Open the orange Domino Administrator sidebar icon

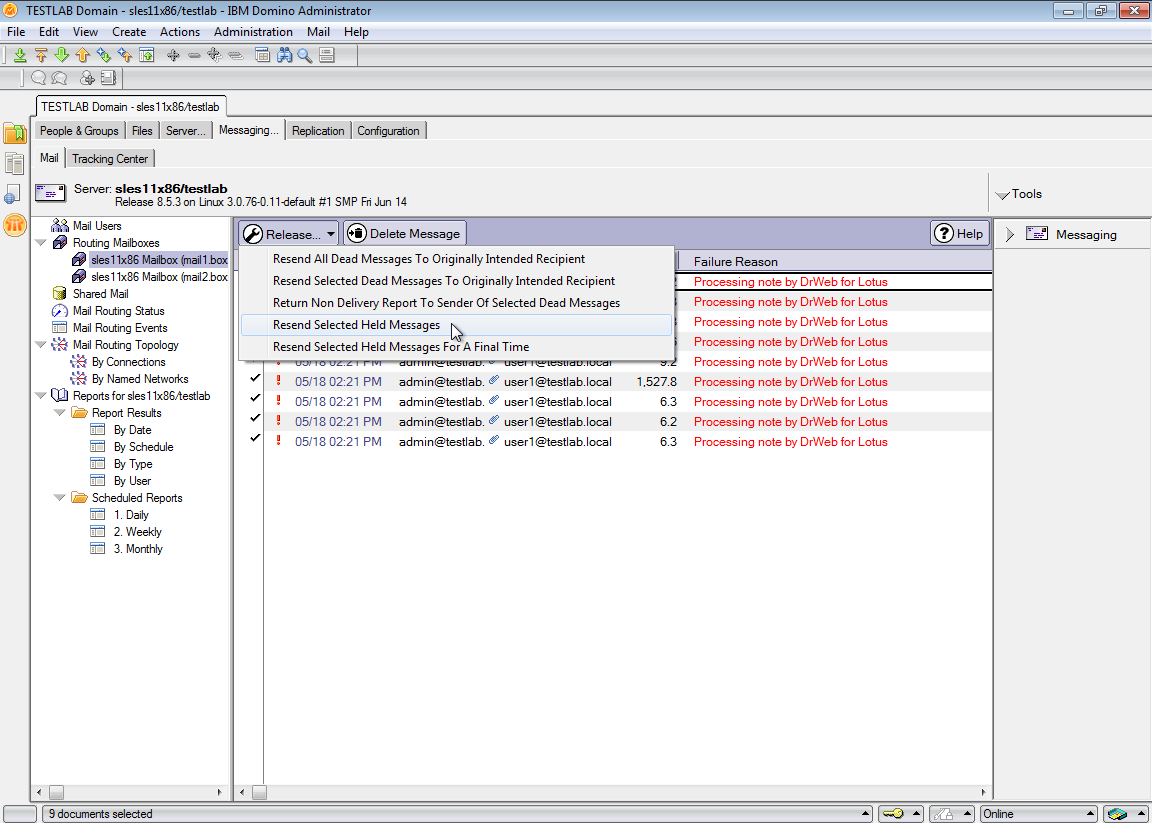[15, 225]
